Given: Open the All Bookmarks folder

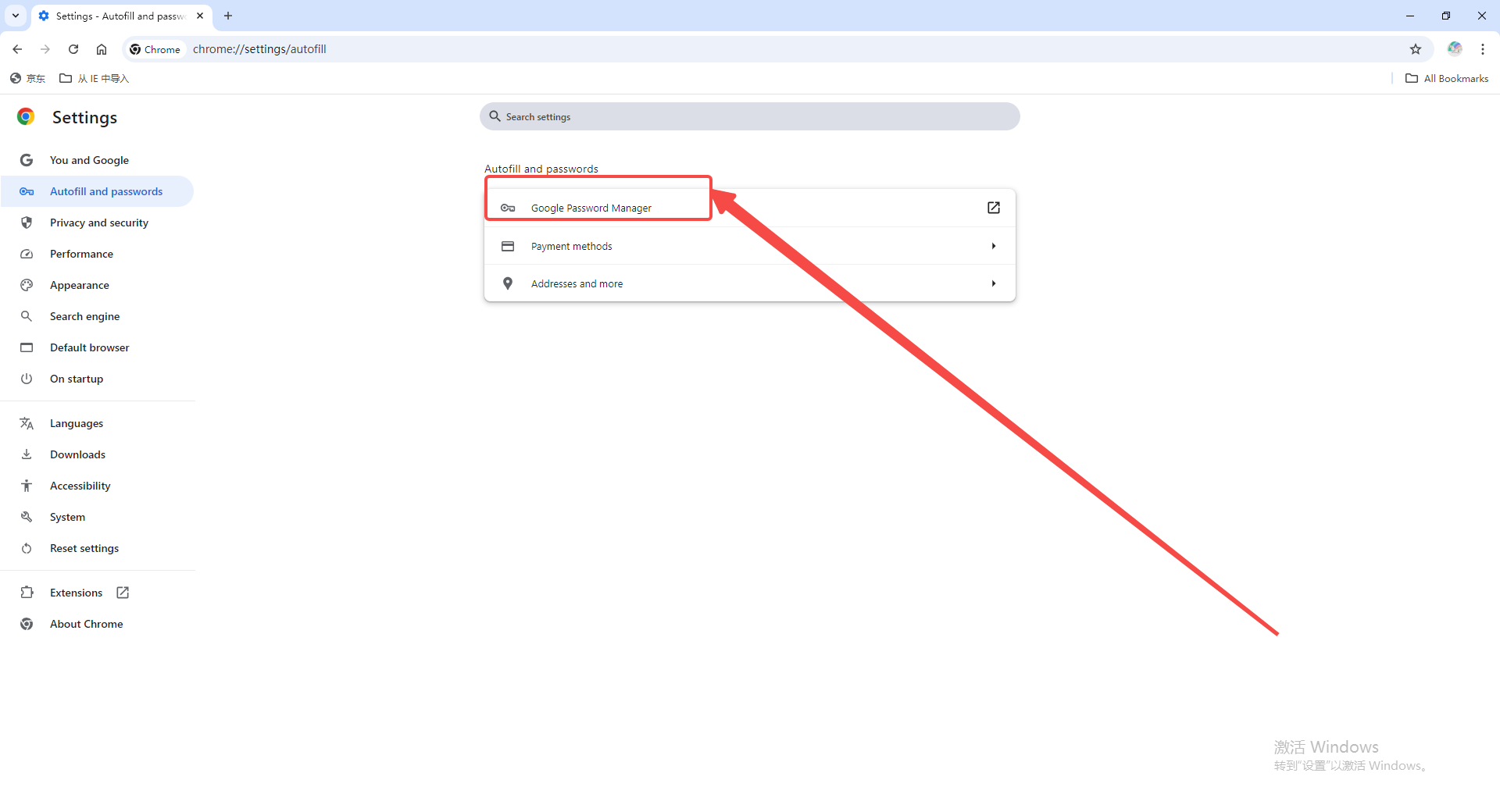Looking at the screenshot, I should click(x=1447, y=78).
